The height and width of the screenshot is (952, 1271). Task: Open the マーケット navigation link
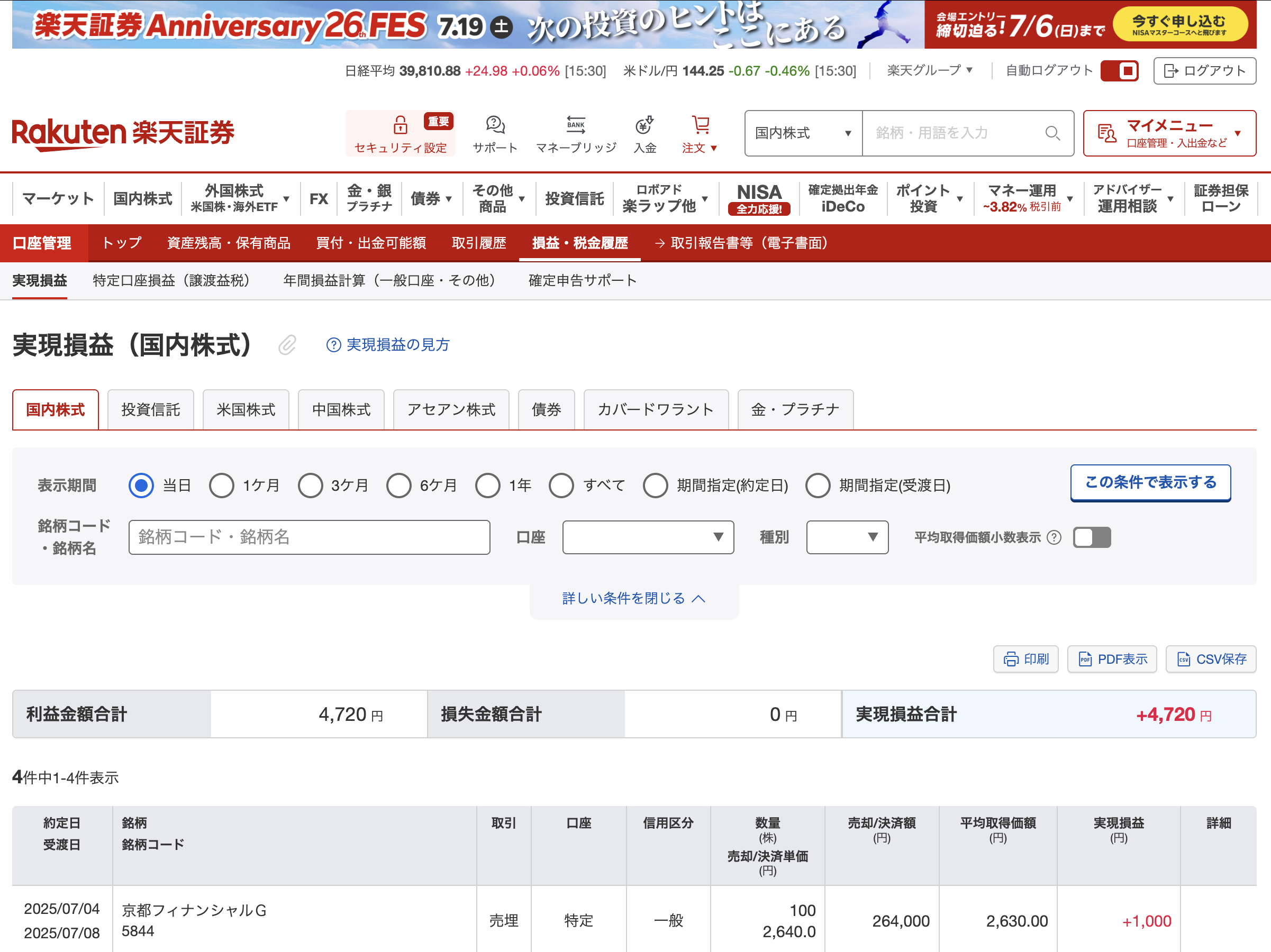pos(58,199)
